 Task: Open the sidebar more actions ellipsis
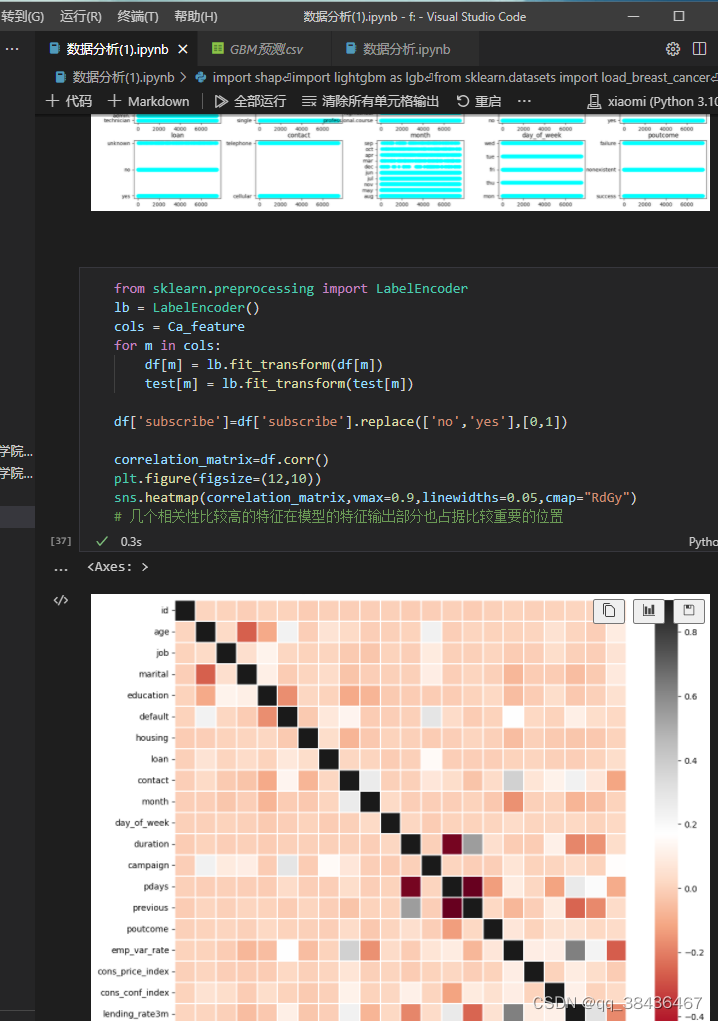tap(12, 49)
